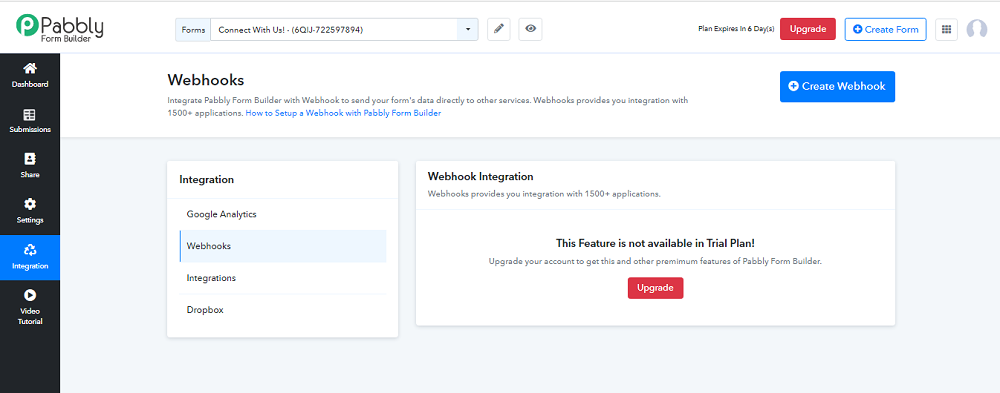Click the Webhook Integration panel heading
1000x393 pixels.
pos(480,176)
